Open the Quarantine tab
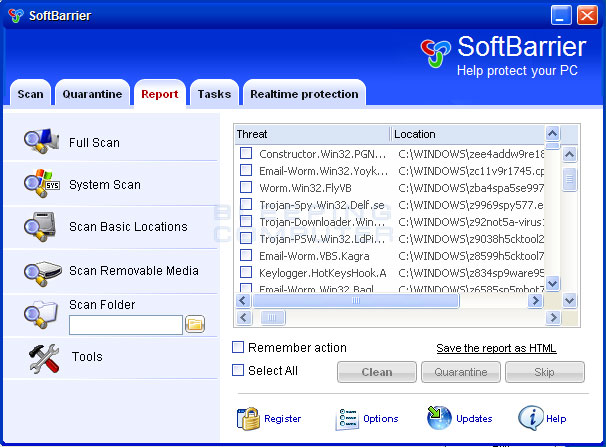The image size is (606, 447). (92, 94)
